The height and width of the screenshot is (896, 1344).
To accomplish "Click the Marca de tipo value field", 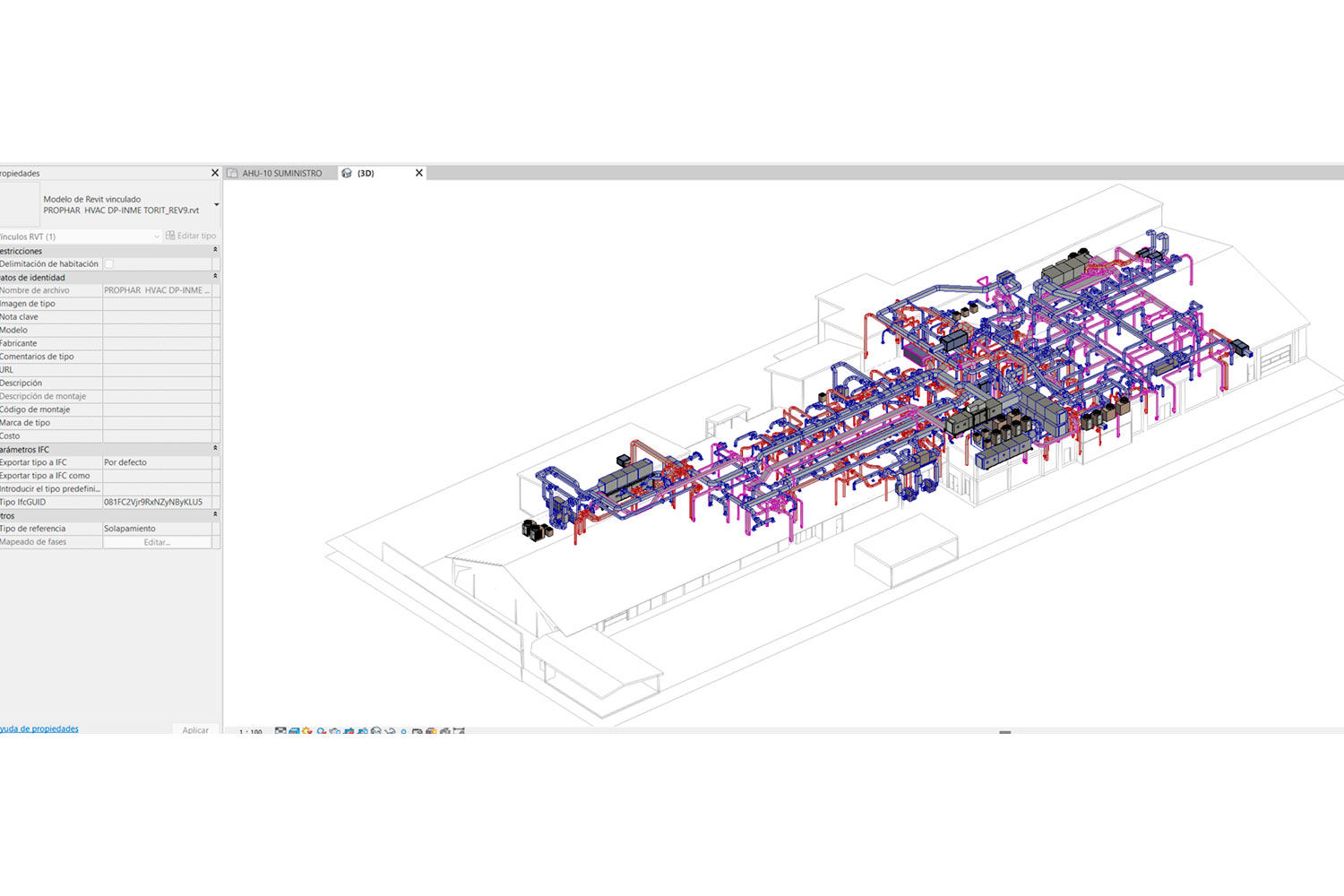I will tap(157, 423).
